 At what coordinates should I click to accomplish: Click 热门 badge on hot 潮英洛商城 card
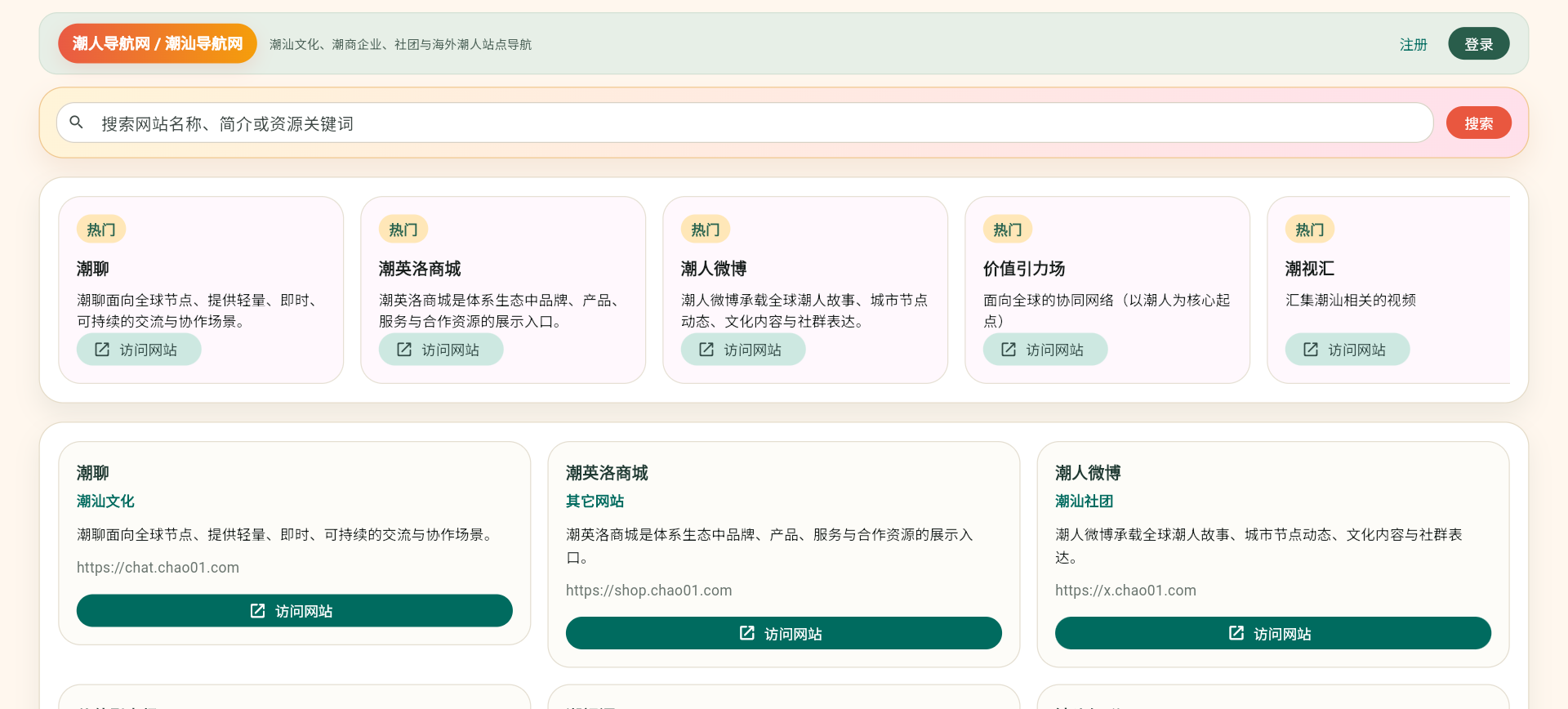tap(403, 230)
